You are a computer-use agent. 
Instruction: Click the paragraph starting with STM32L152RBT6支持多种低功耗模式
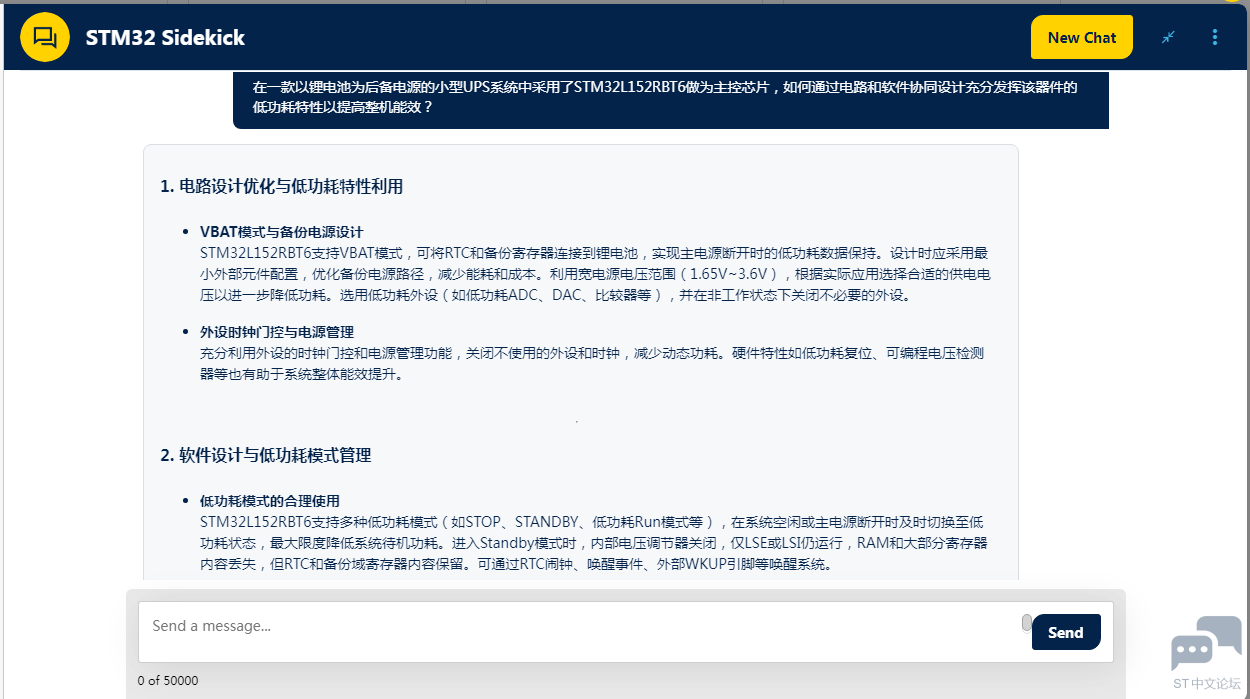click(594, 543)
